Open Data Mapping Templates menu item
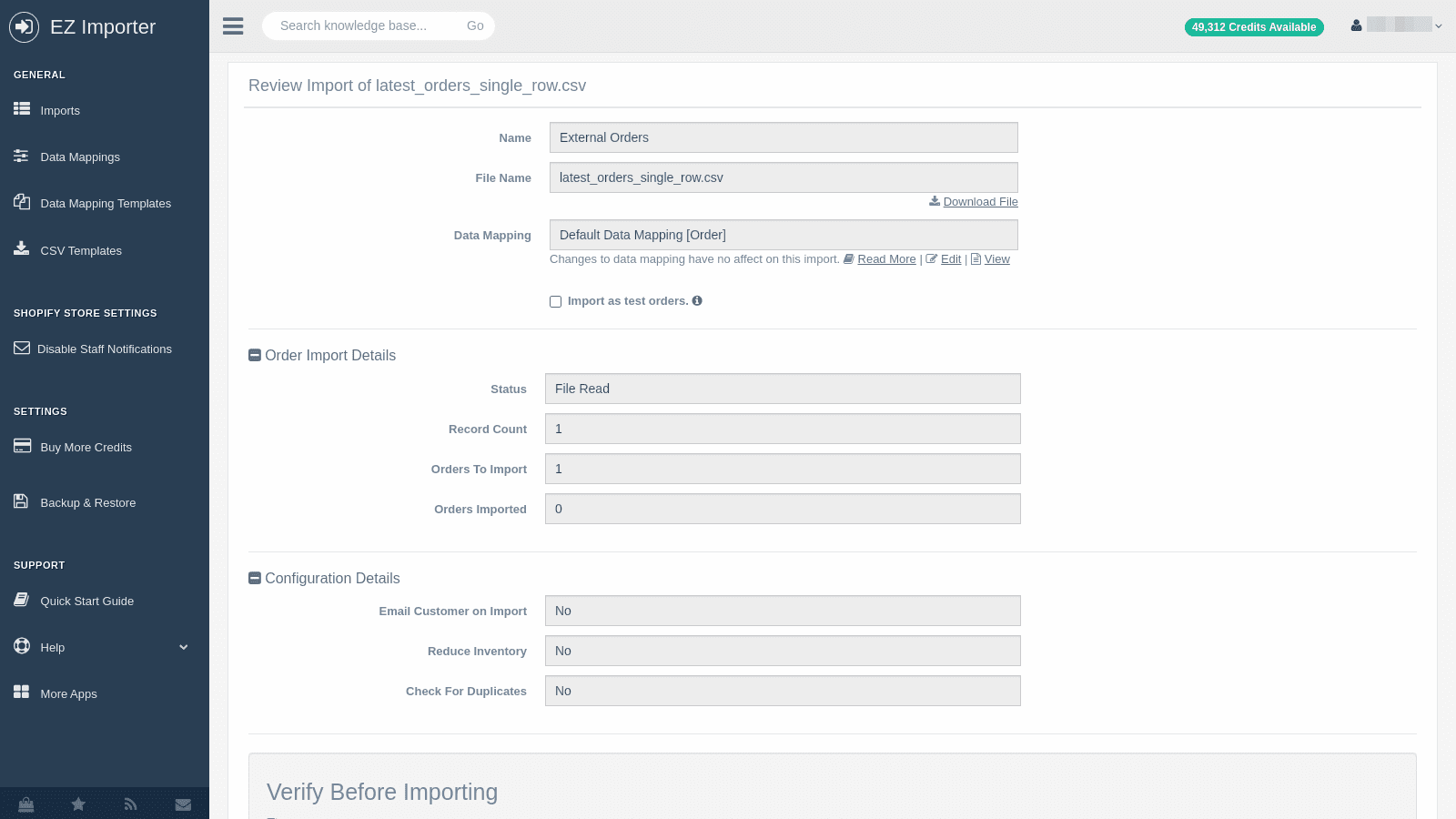 (105, 203)
